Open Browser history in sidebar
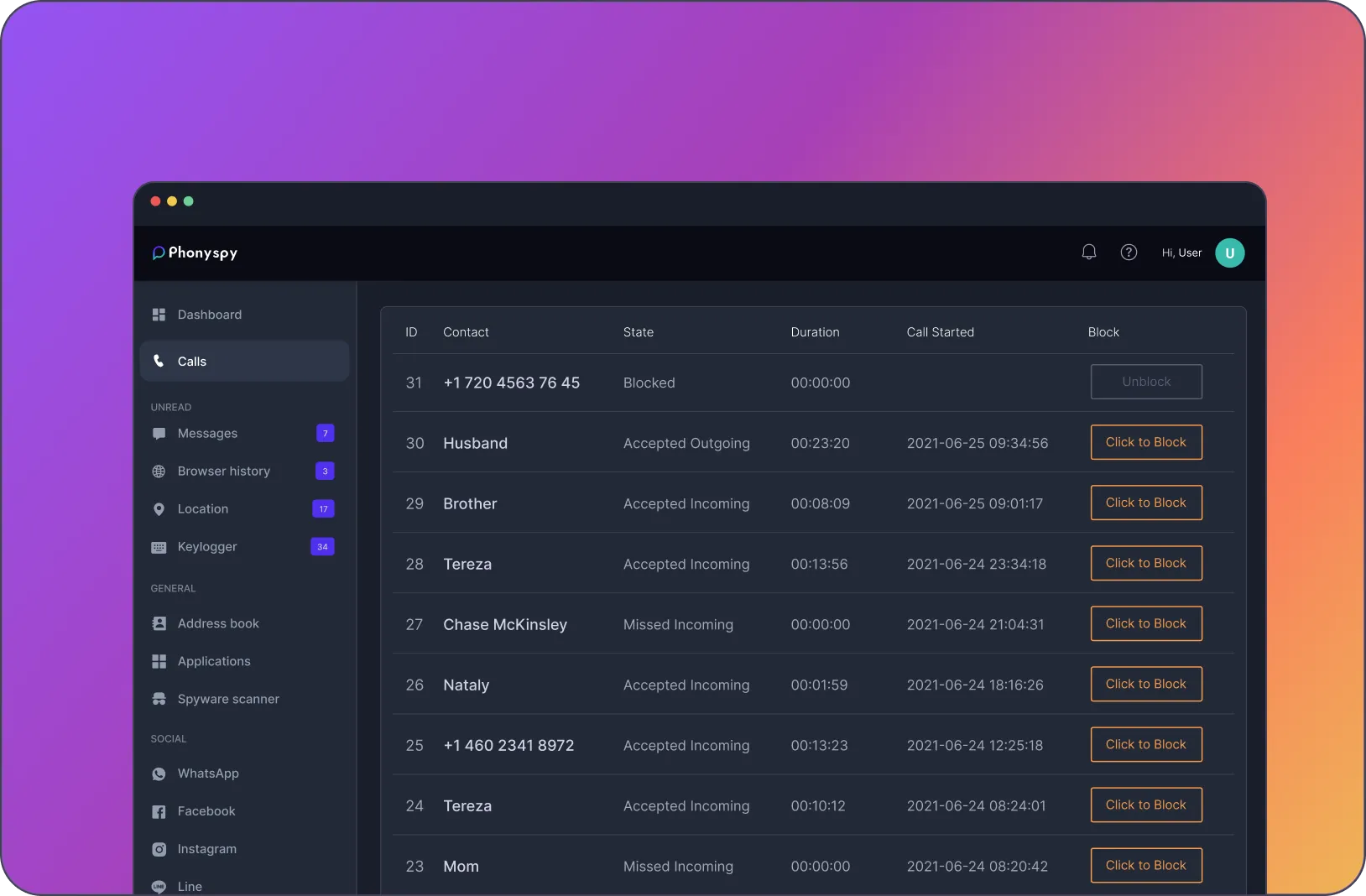 coord(223,471)
